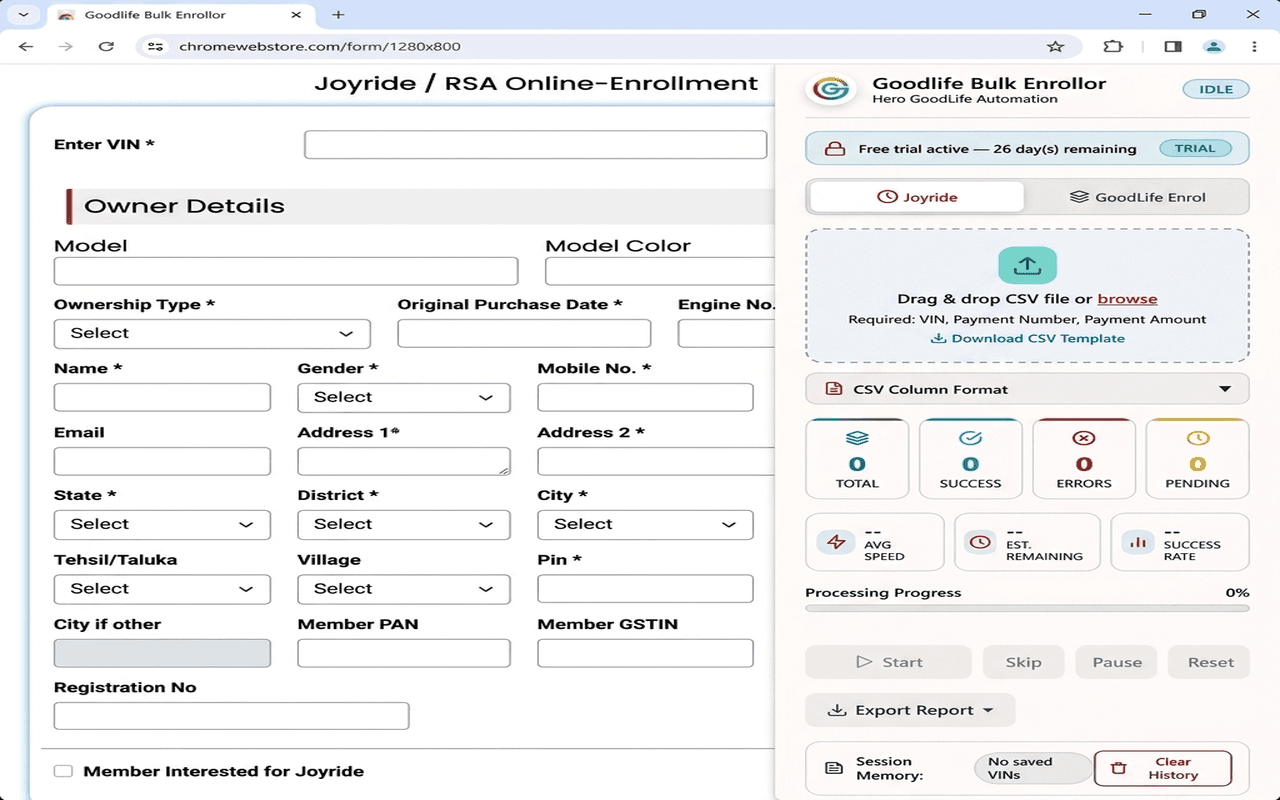The height and width of the screenshot is (800, 1280).
Task: Click the Avg Speed lightning icon
Action: click(836, 543)
